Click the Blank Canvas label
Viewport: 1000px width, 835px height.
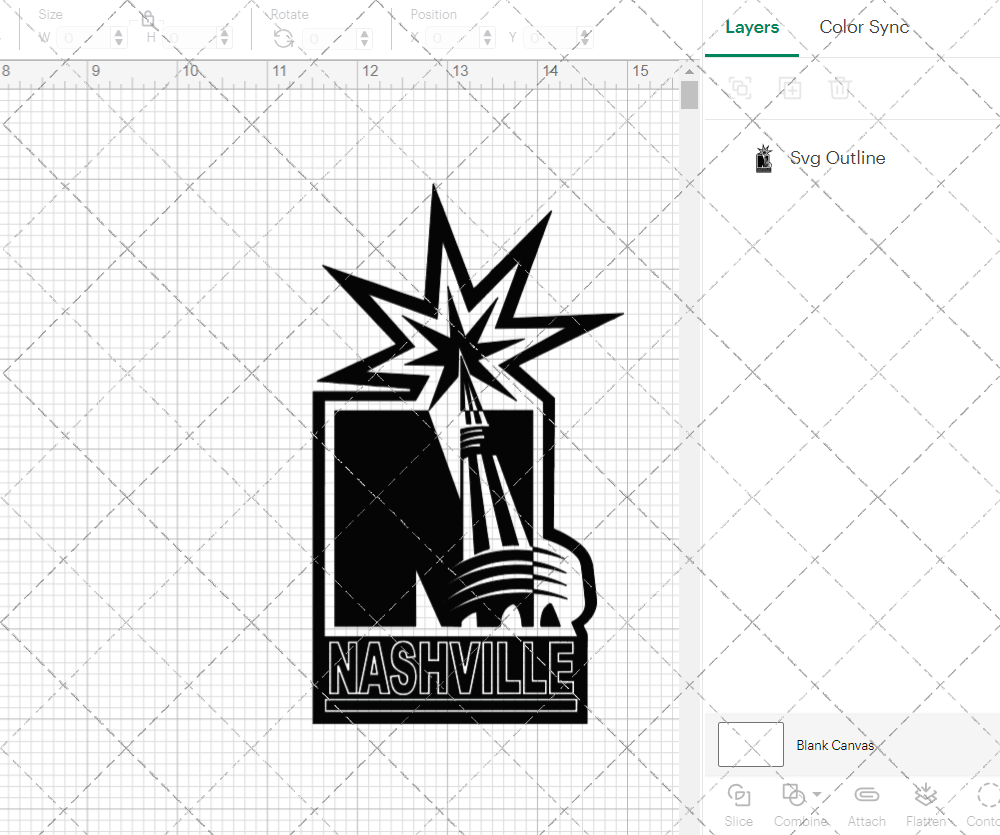tap(835, 745)
